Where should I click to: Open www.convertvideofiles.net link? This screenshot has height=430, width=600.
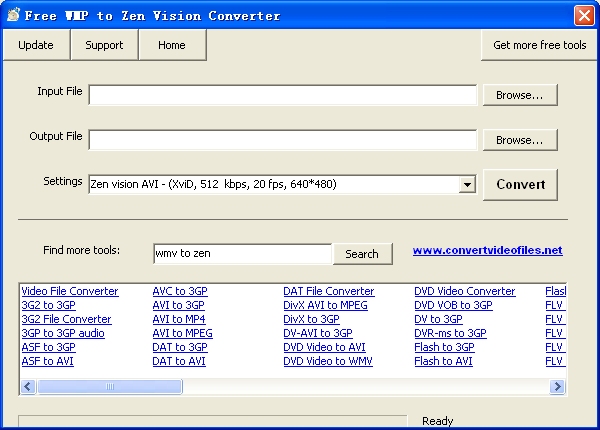pyautogui.click(x=488, y=250)
